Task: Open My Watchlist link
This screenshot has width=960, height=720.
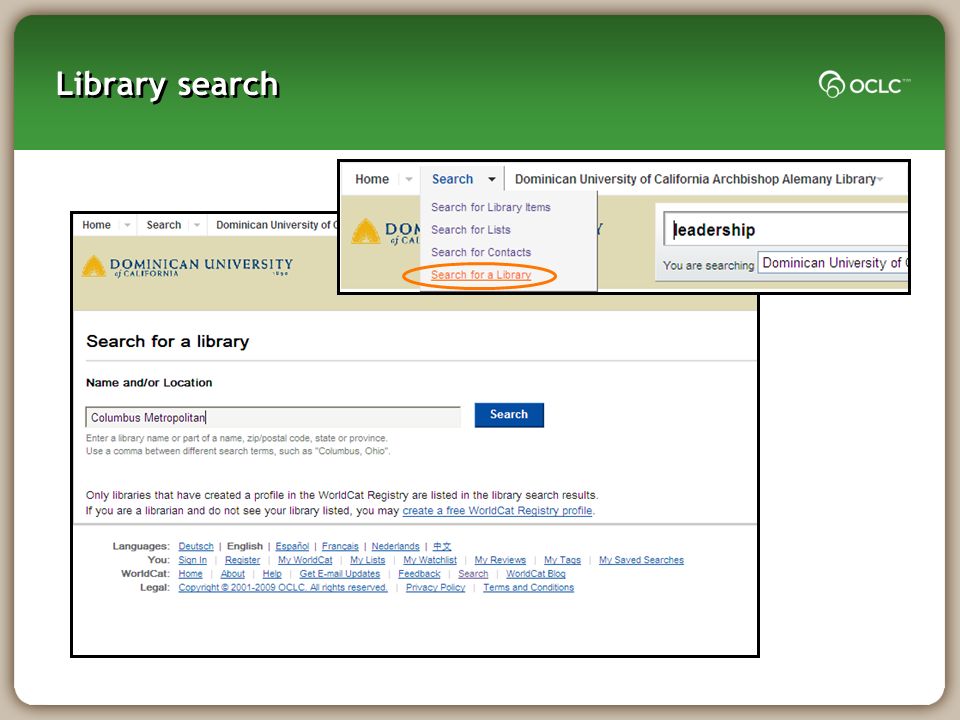Action: pos(430,560)
